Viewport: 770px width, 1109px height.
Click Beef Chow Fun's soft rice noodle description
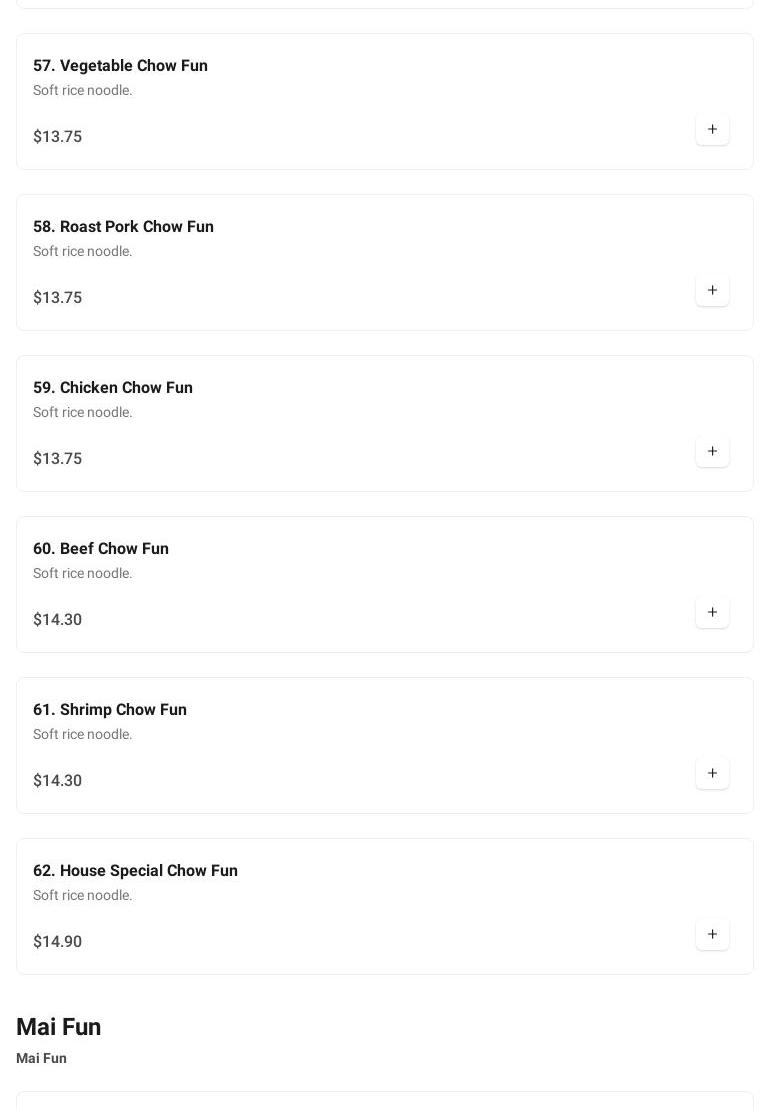(83, 574)
